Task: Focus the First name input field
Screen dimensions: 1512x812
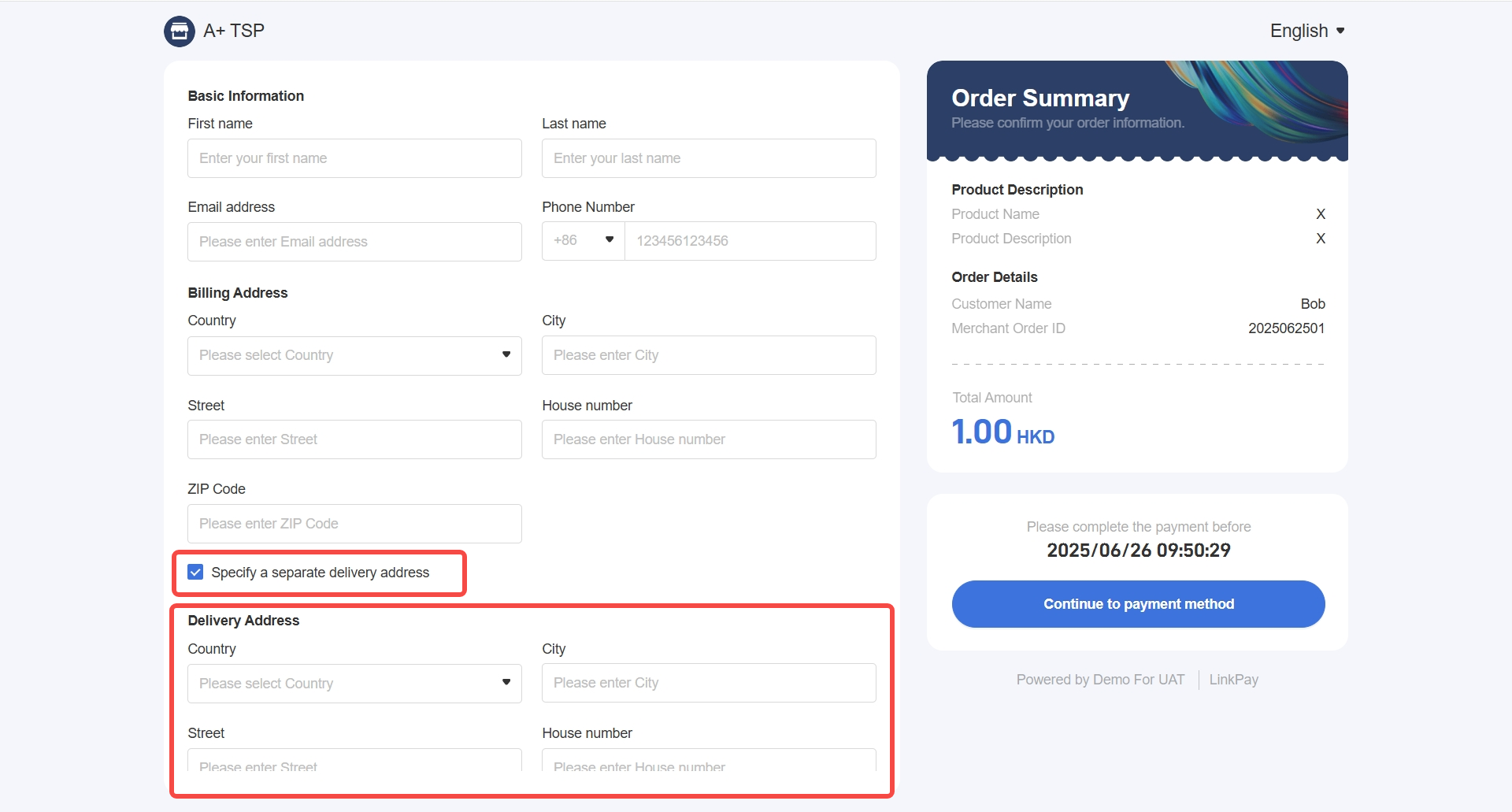Action: click(354, 158)
